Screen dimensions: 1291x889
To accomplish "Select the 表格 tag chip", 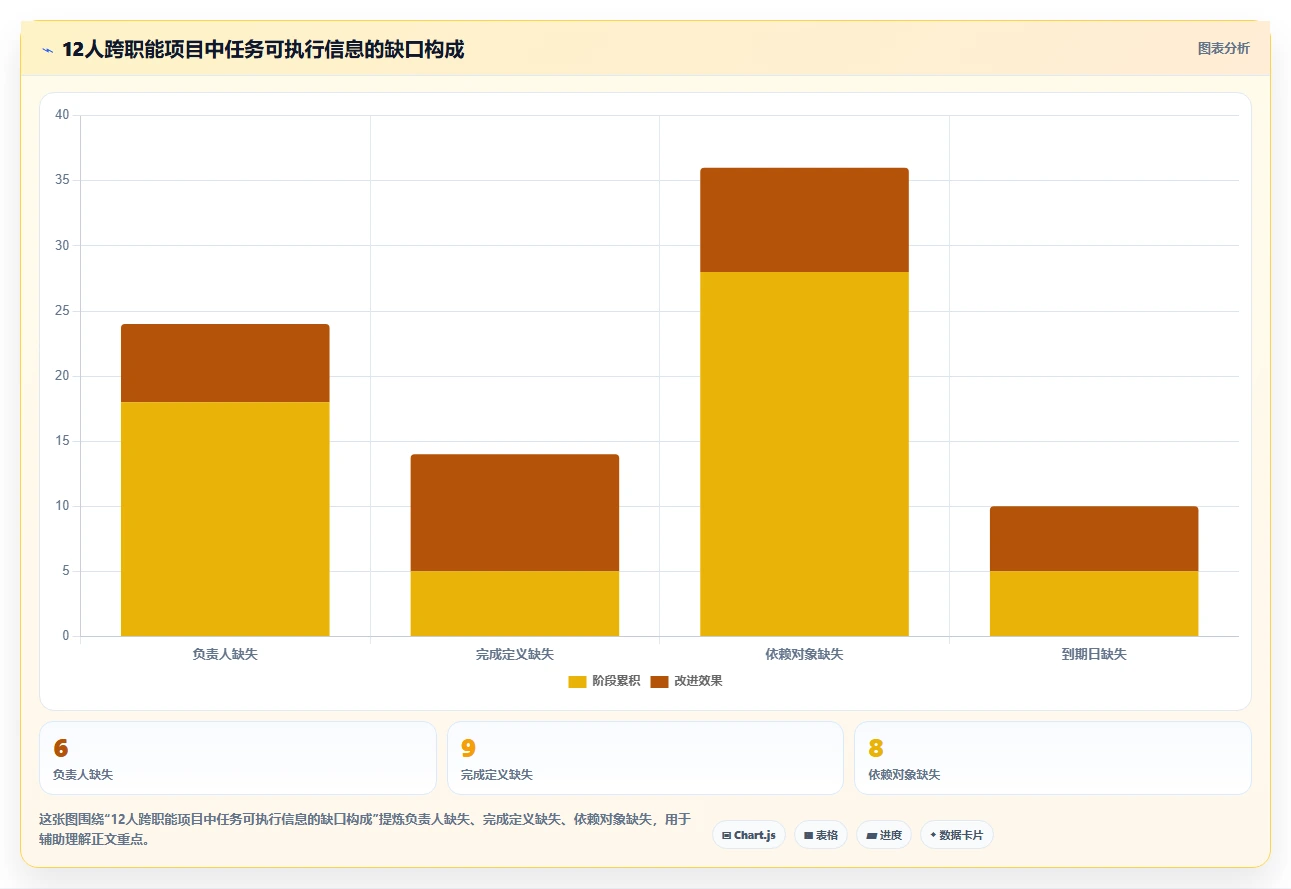I will coord(821,835).
